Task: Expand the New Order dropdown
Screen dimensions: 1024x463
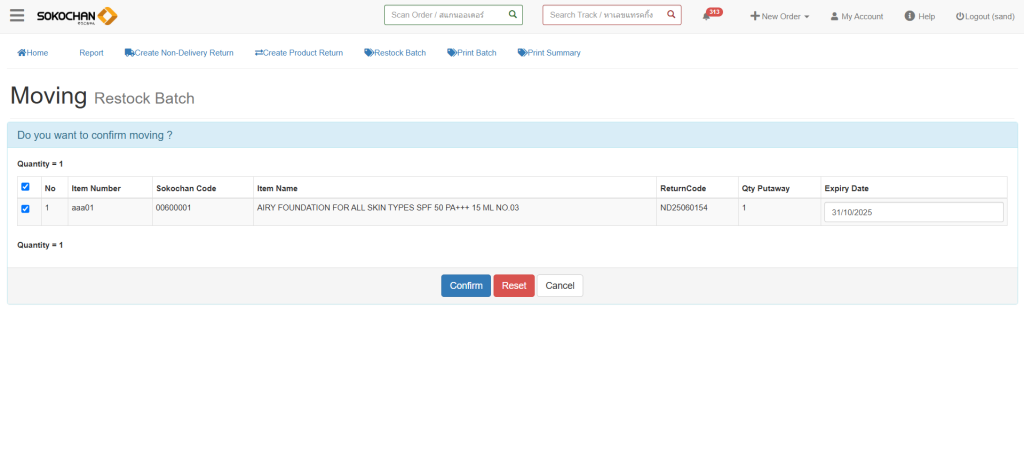Action: point(780,16)
